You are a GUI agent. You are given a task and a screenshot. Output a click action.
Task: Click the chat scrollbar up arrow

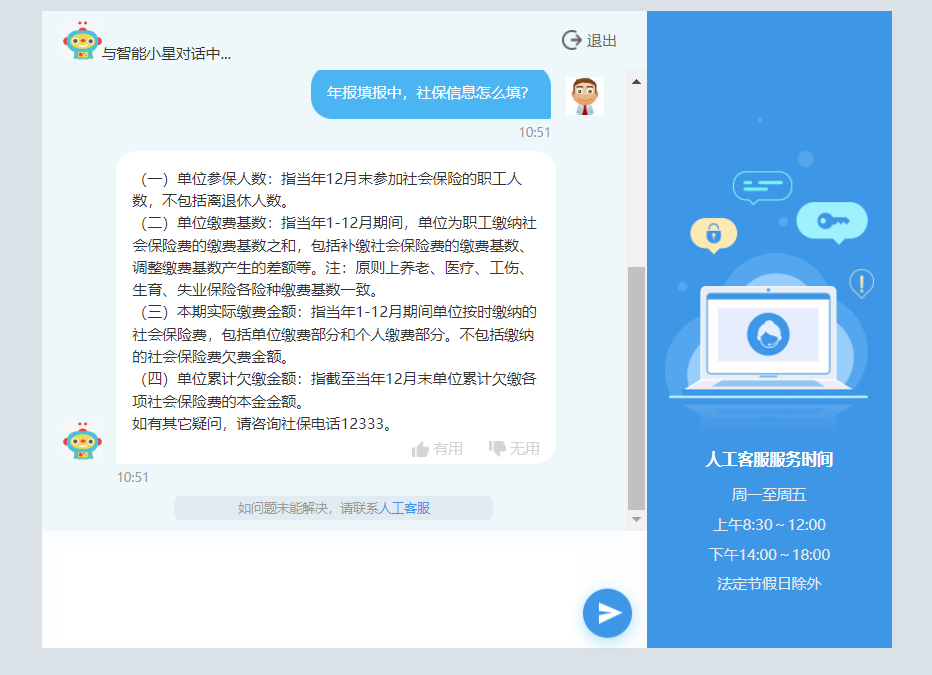point(637,81)
